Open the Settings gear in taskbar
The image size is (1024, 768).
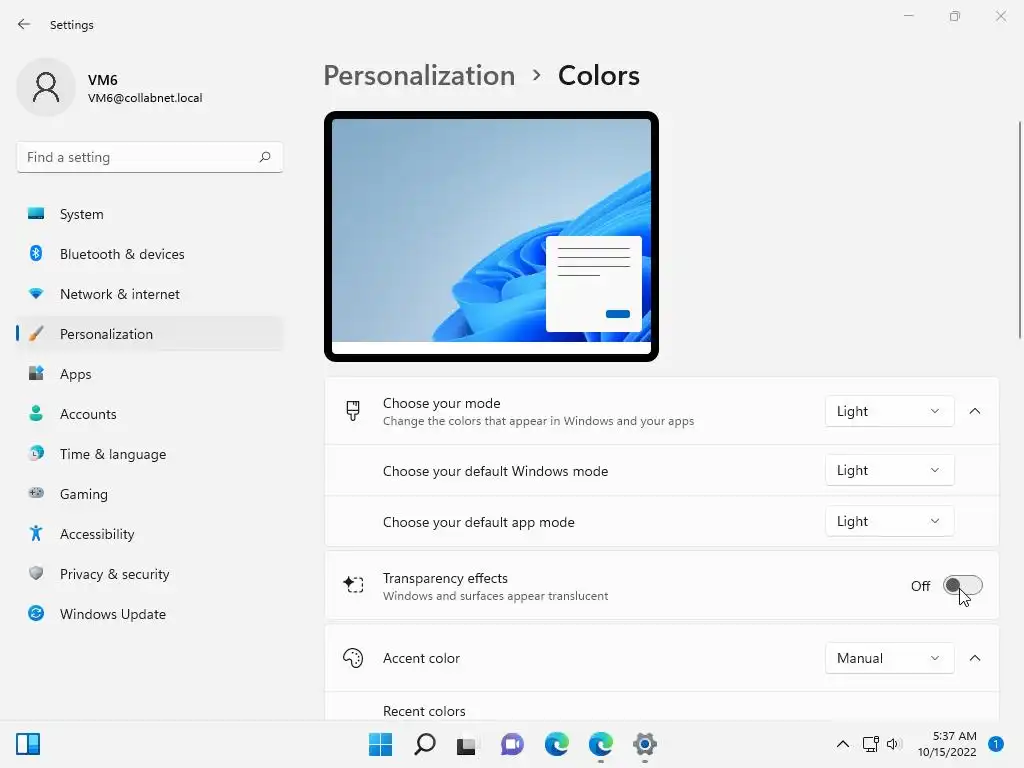645,744
